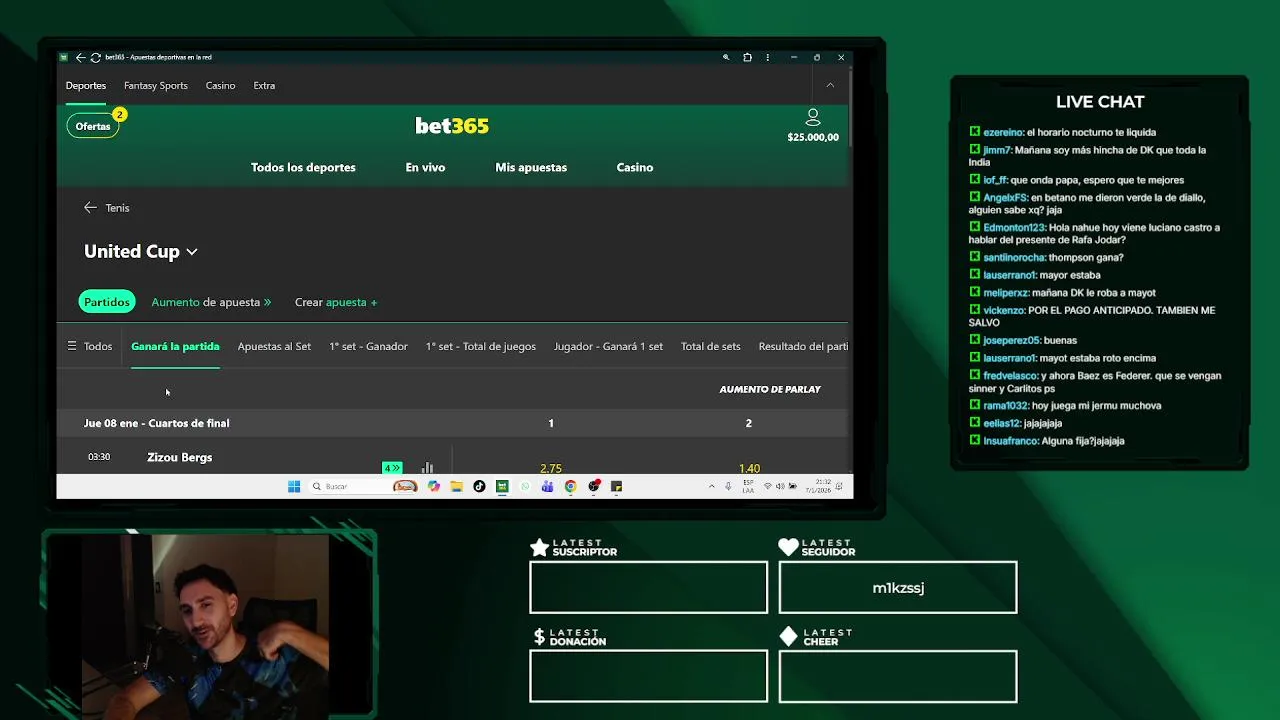Click the back arrow beside Tenis
The image size is (1280, 720).
[90, 207]
